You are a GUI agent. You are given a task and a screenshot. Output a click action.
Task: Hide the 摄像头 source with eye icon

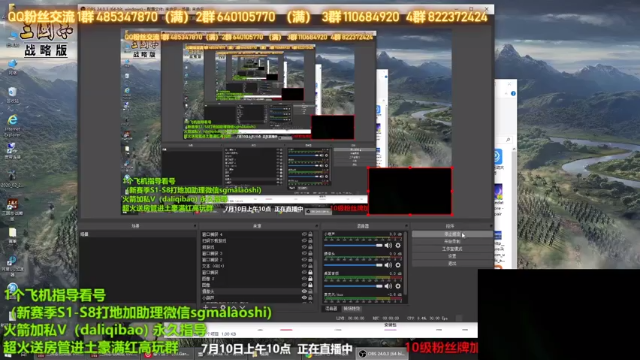304,291
